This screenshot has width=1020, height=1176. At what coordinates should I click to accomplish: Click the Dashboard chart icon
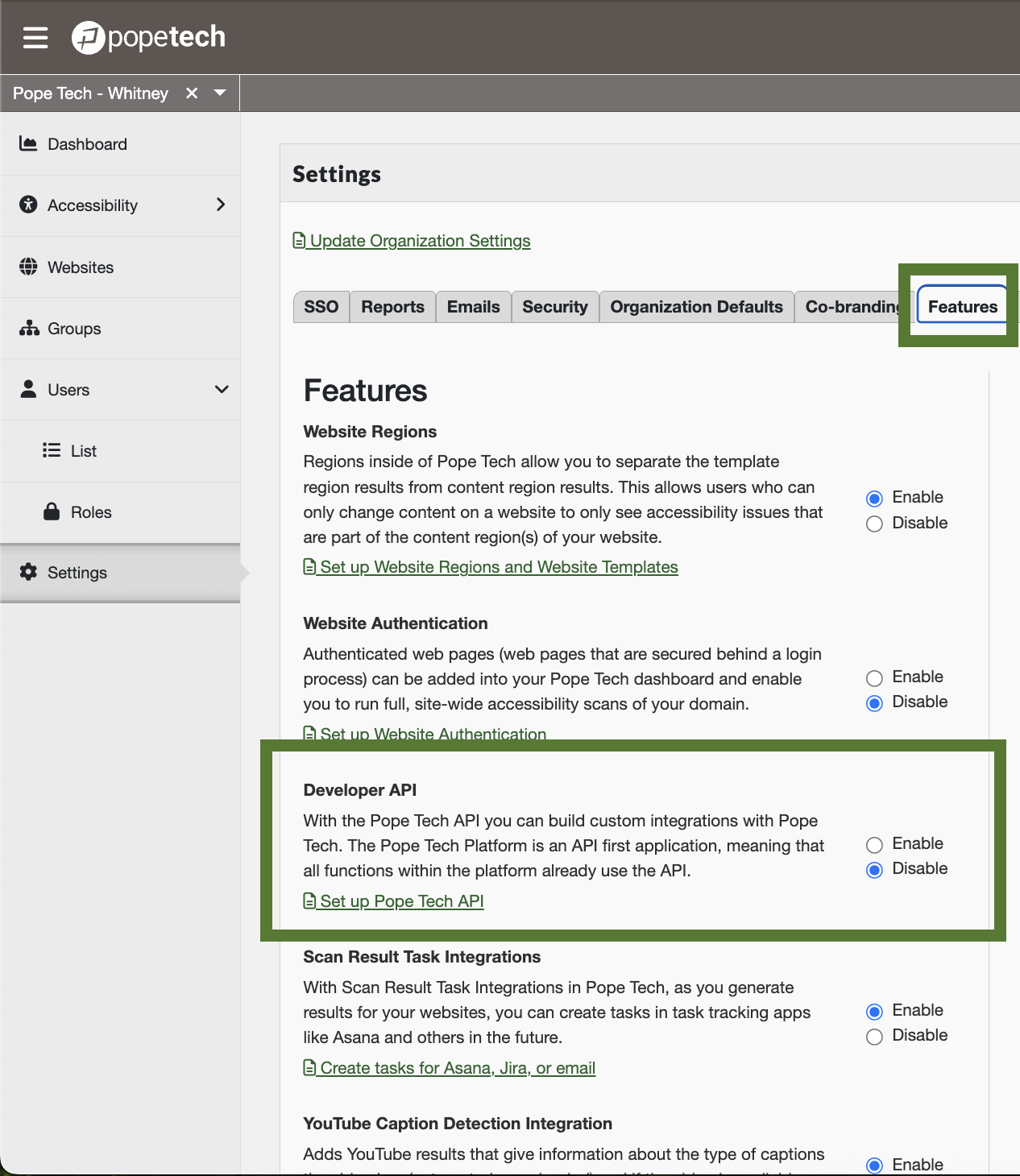28,143
